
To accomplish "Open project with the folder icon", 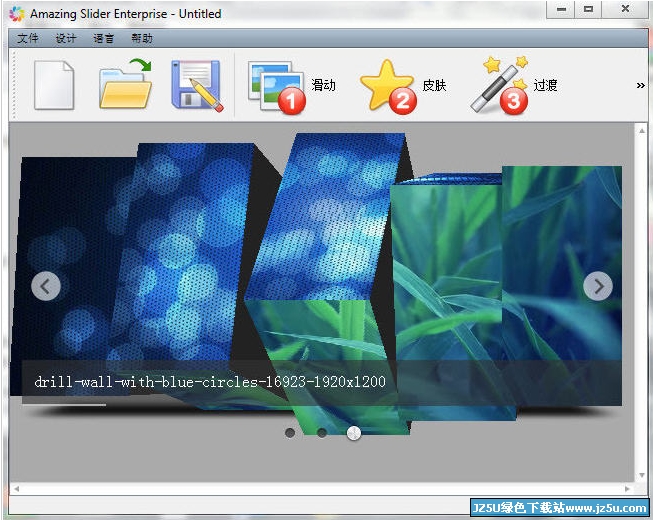I will [125, 84].
